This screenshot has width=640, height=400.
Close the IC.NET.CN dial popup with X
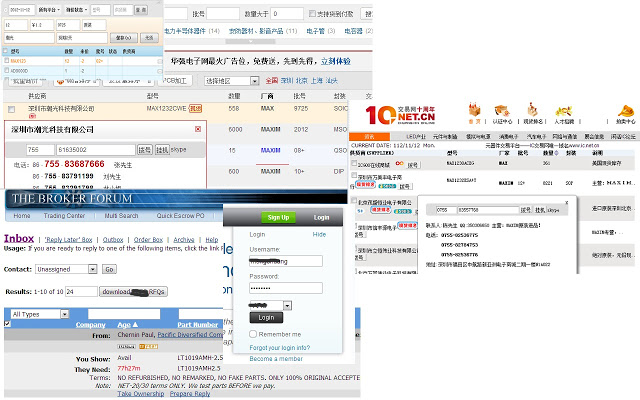(x=567, y=202)
